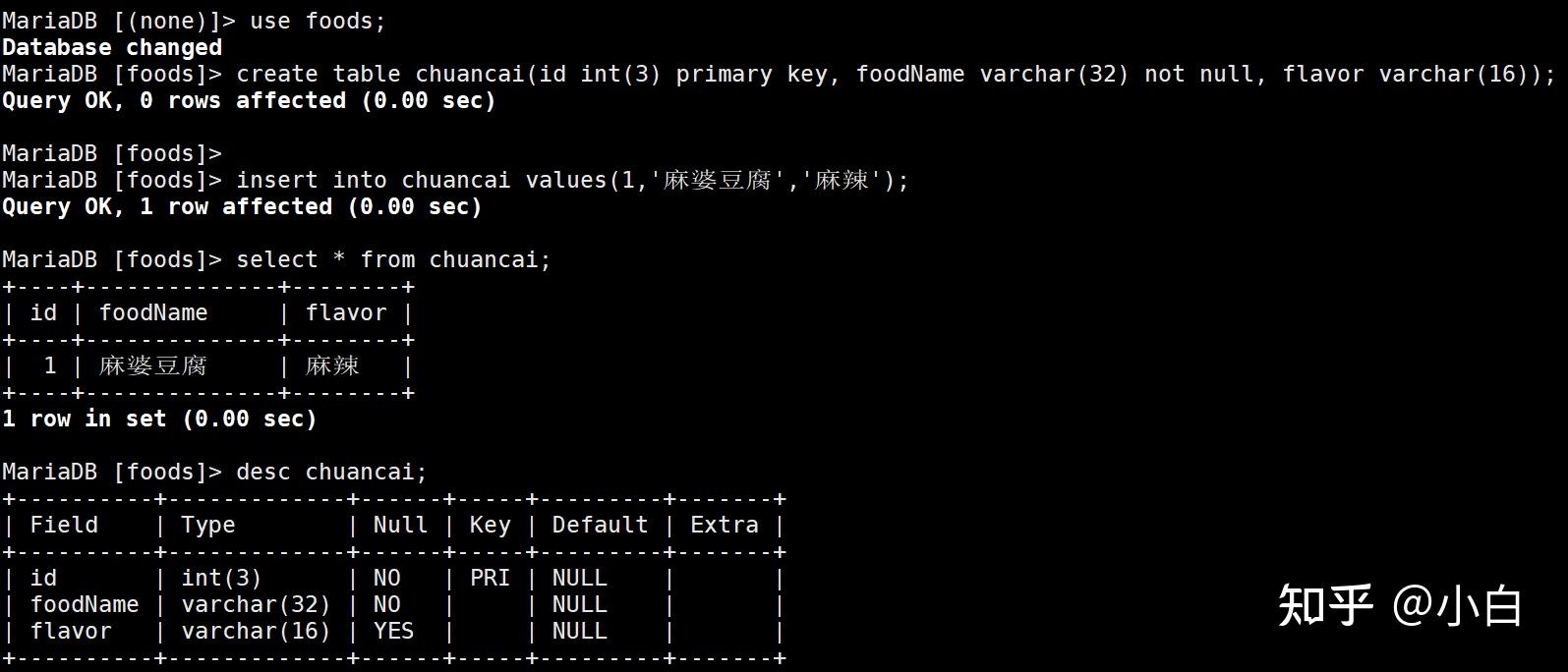The image size is (1568, 672).
Task: Click the 'insert into chuancai values' command
Action: coord(573,180)
